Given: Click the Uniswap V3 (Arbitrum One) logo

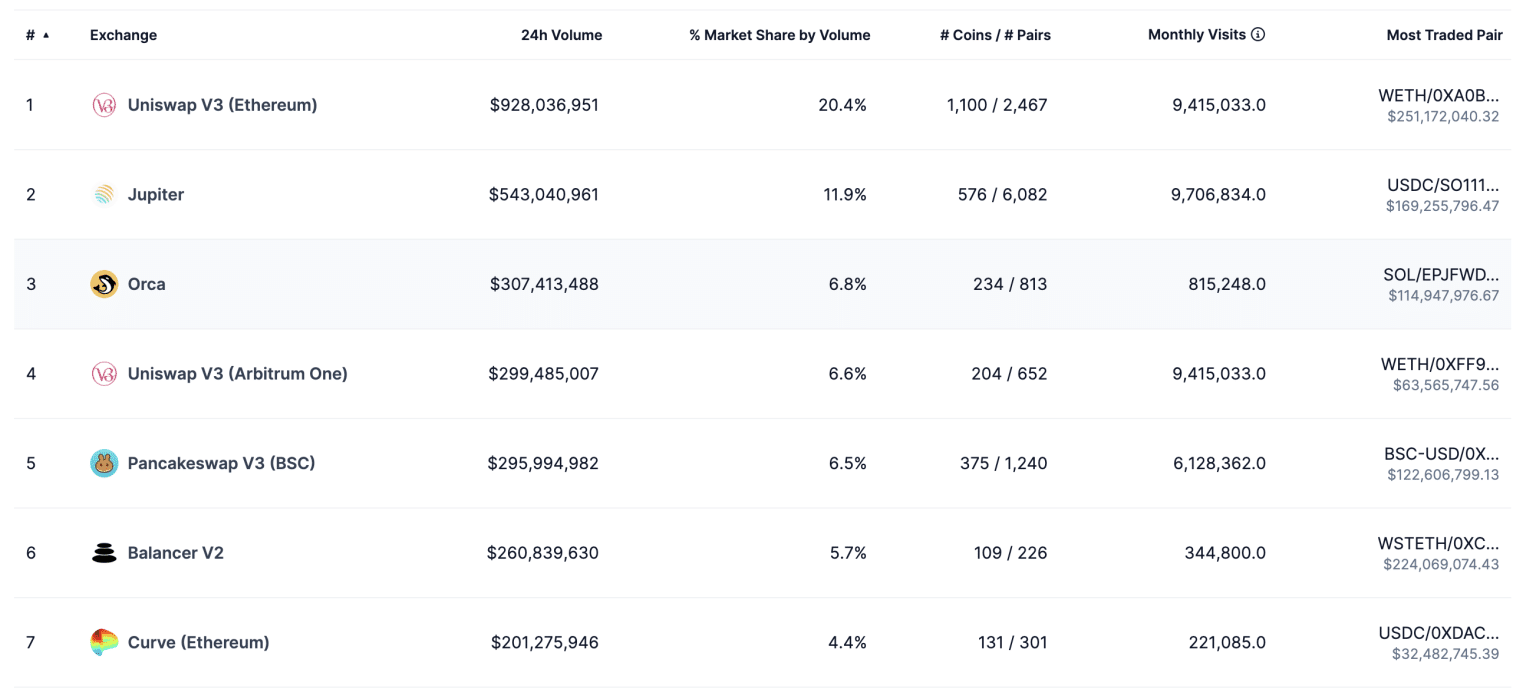Looking at the screenshot, I should coord(104,374).
